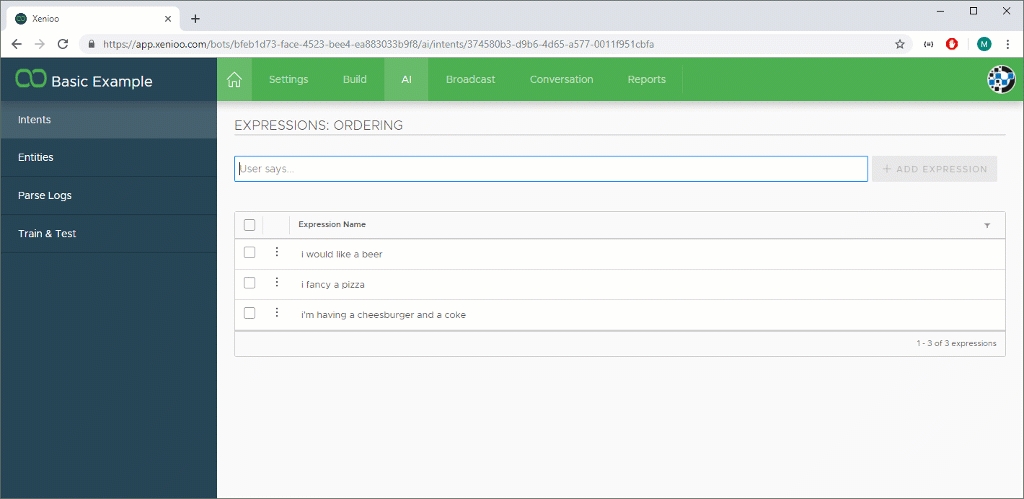The image size is (1024, 499).
Task: Focus the 'User says...' input field
Action: point(550,169)
